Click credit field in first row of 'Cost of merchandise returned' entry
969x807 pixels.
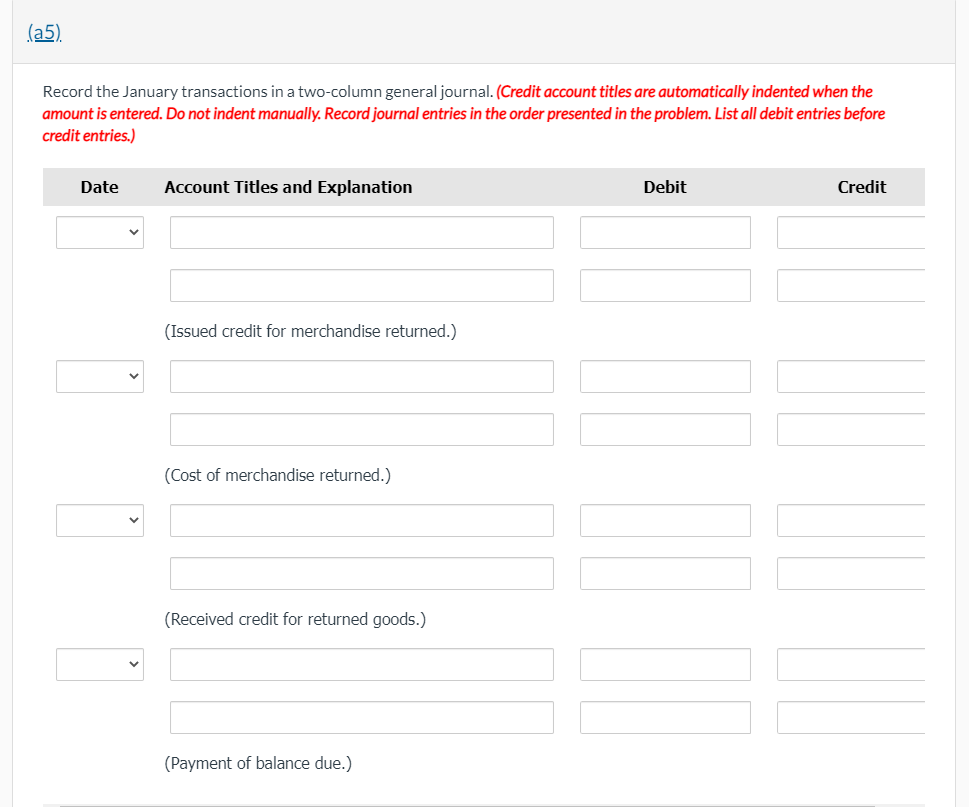point(851,376)
